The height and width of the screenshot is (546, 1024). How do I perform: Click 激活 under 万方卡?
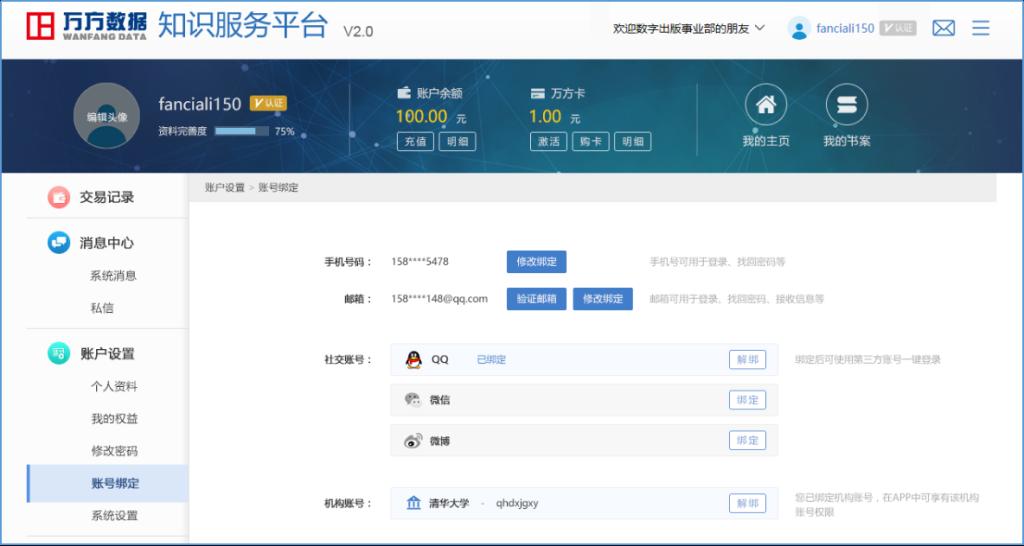[548, 142]
